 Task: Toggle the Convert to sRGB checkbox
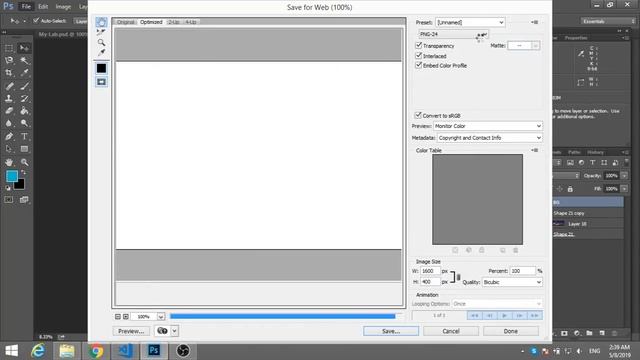418,115
